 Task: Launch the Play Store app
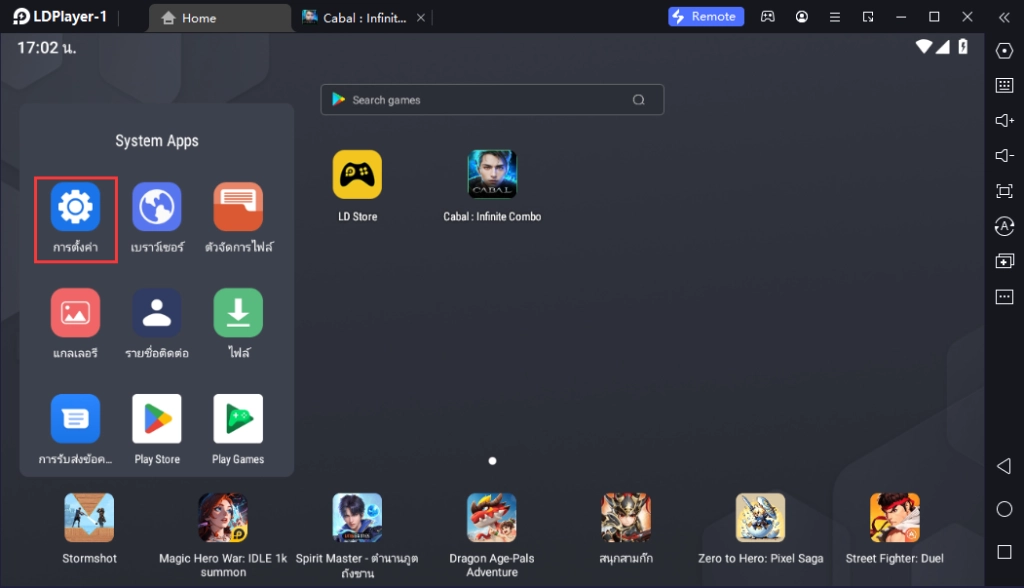157,419
